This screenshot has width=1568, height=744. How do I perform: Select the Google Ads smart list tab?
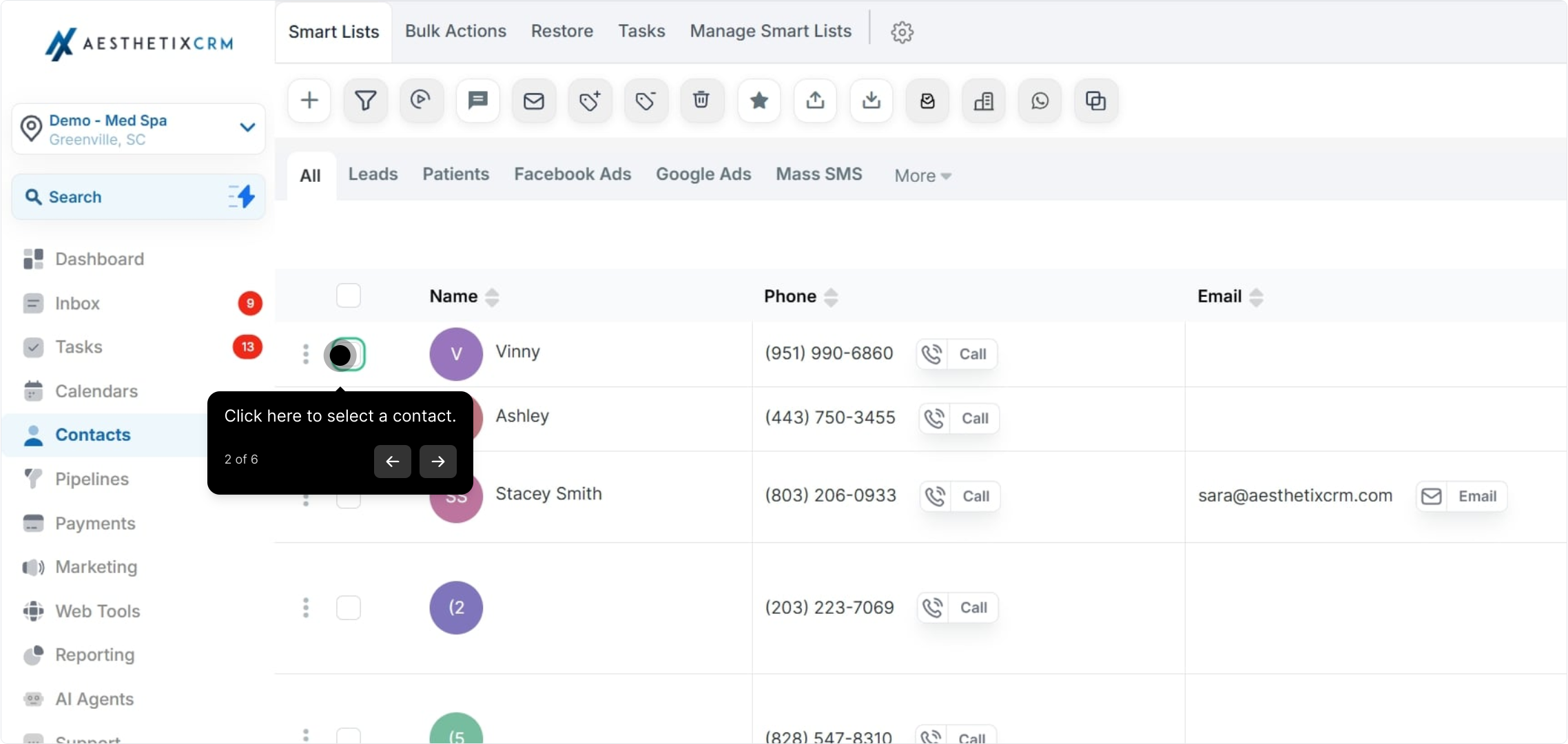tap(703, 174)
